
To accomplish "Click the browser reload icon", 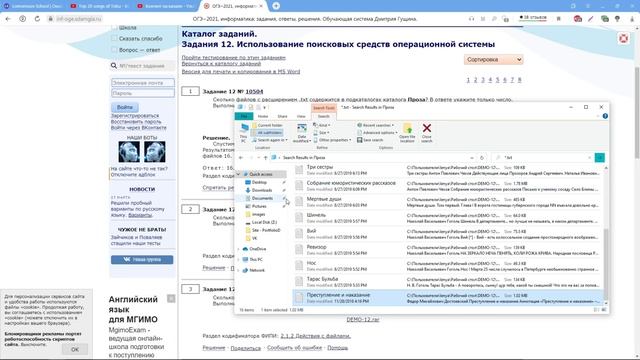I will pyautogui.click(x=37, y=19).
